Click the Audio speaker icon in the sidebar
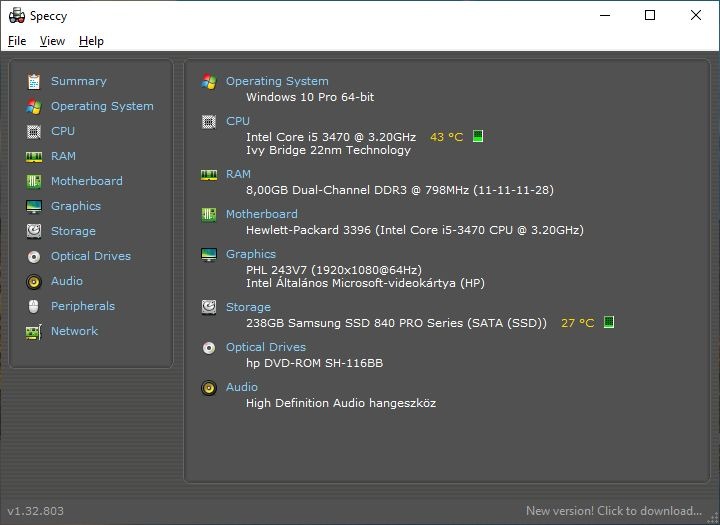Screen dimensions: 720x525 click(x=34, y=282)
